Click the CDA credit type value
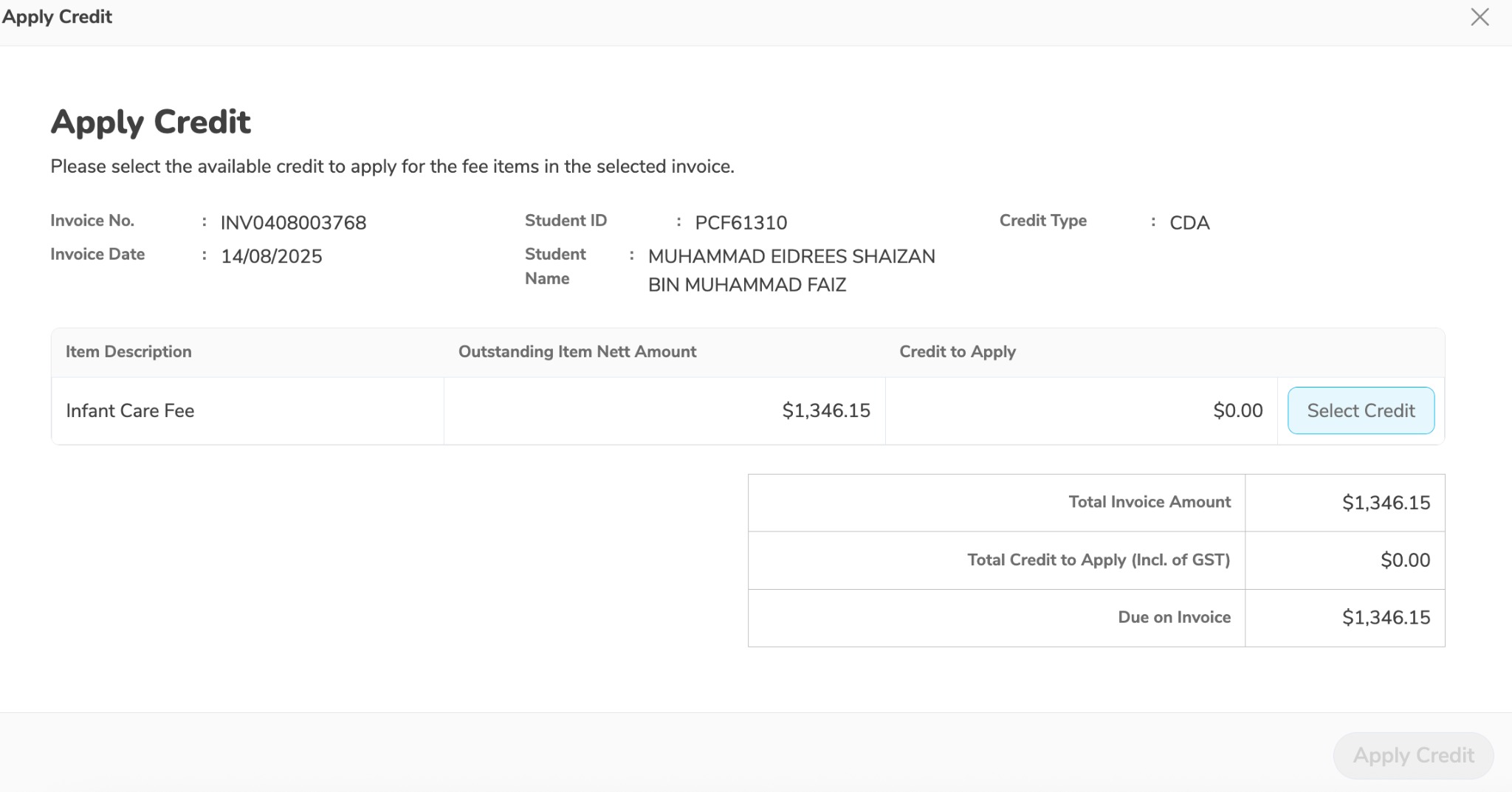 [1189, 223]
